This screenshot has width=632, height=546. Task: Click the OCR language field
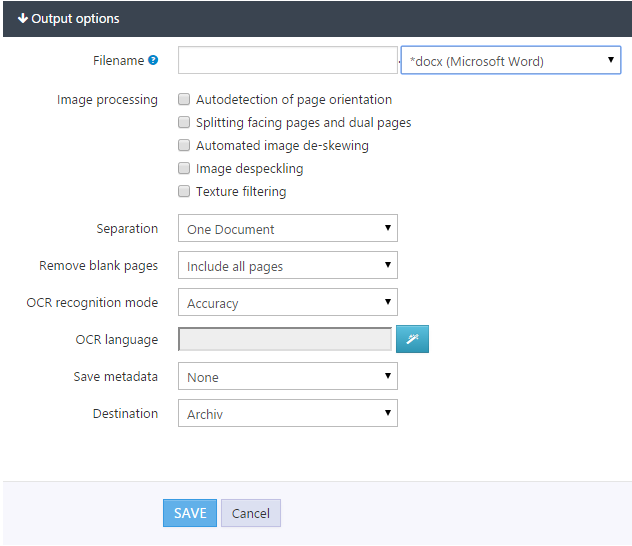click(284, 340)
